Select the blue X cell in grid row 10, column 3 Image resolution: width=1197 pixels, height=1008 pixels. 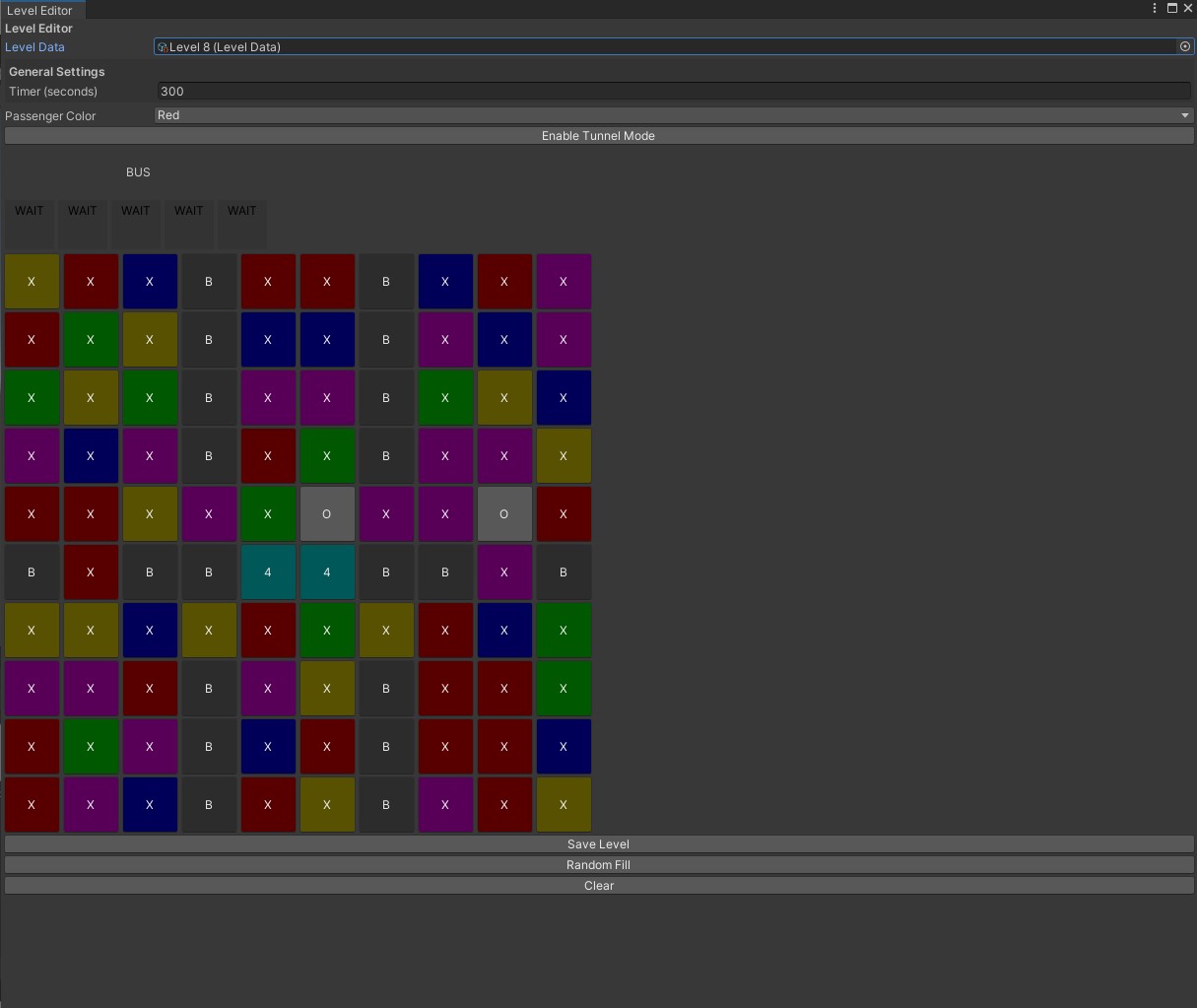150,805
